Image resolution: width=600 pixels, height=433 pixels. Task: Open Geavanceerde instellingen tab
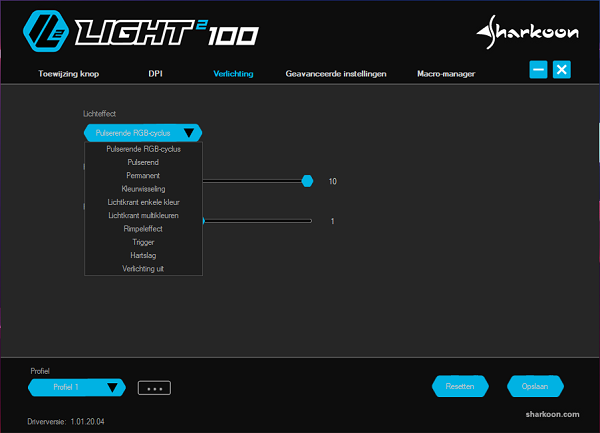click(x=336, y=73)
